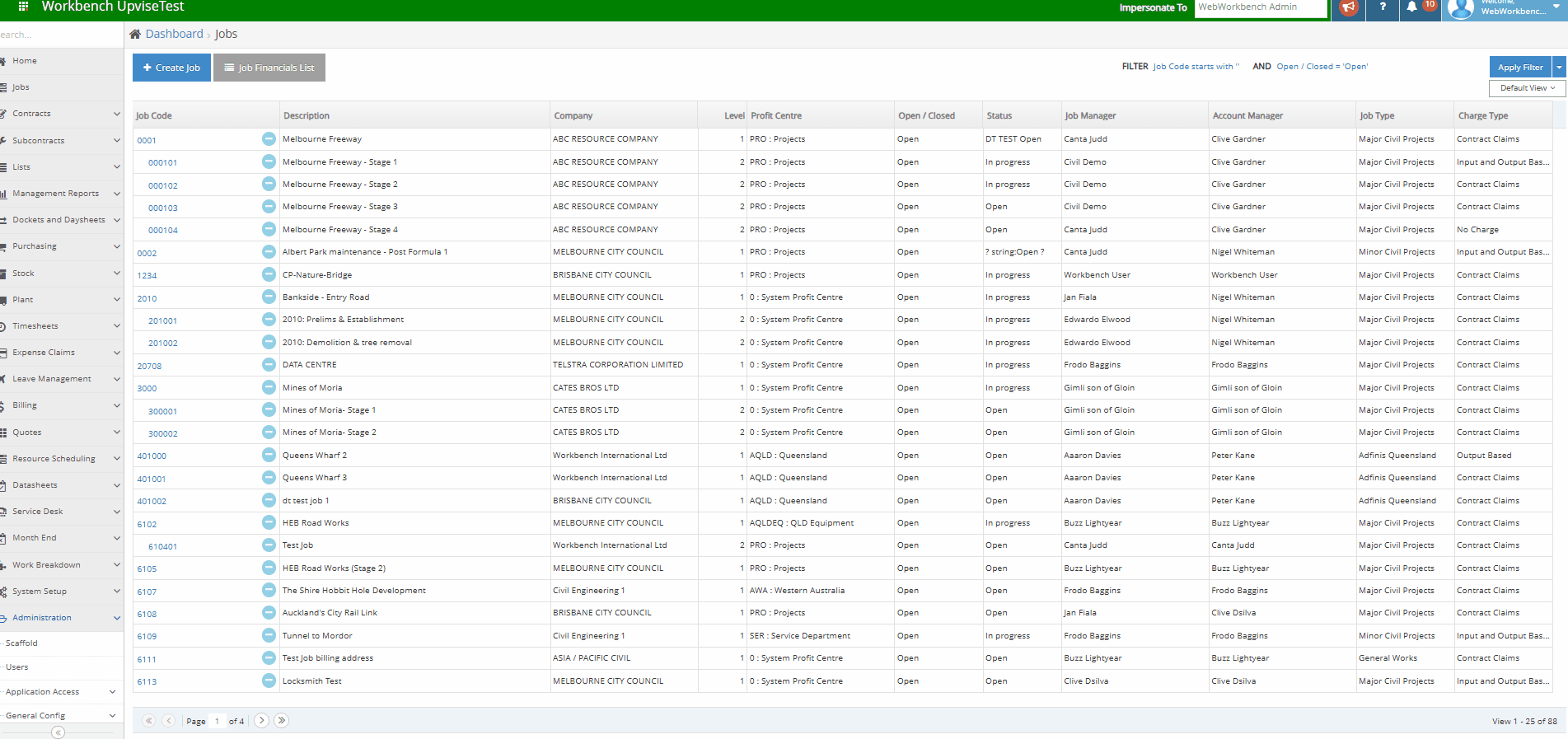Open the app grid menu icon
This screenshot has height=739, width=1568.
pyautogui.click(x=23, y=6)
